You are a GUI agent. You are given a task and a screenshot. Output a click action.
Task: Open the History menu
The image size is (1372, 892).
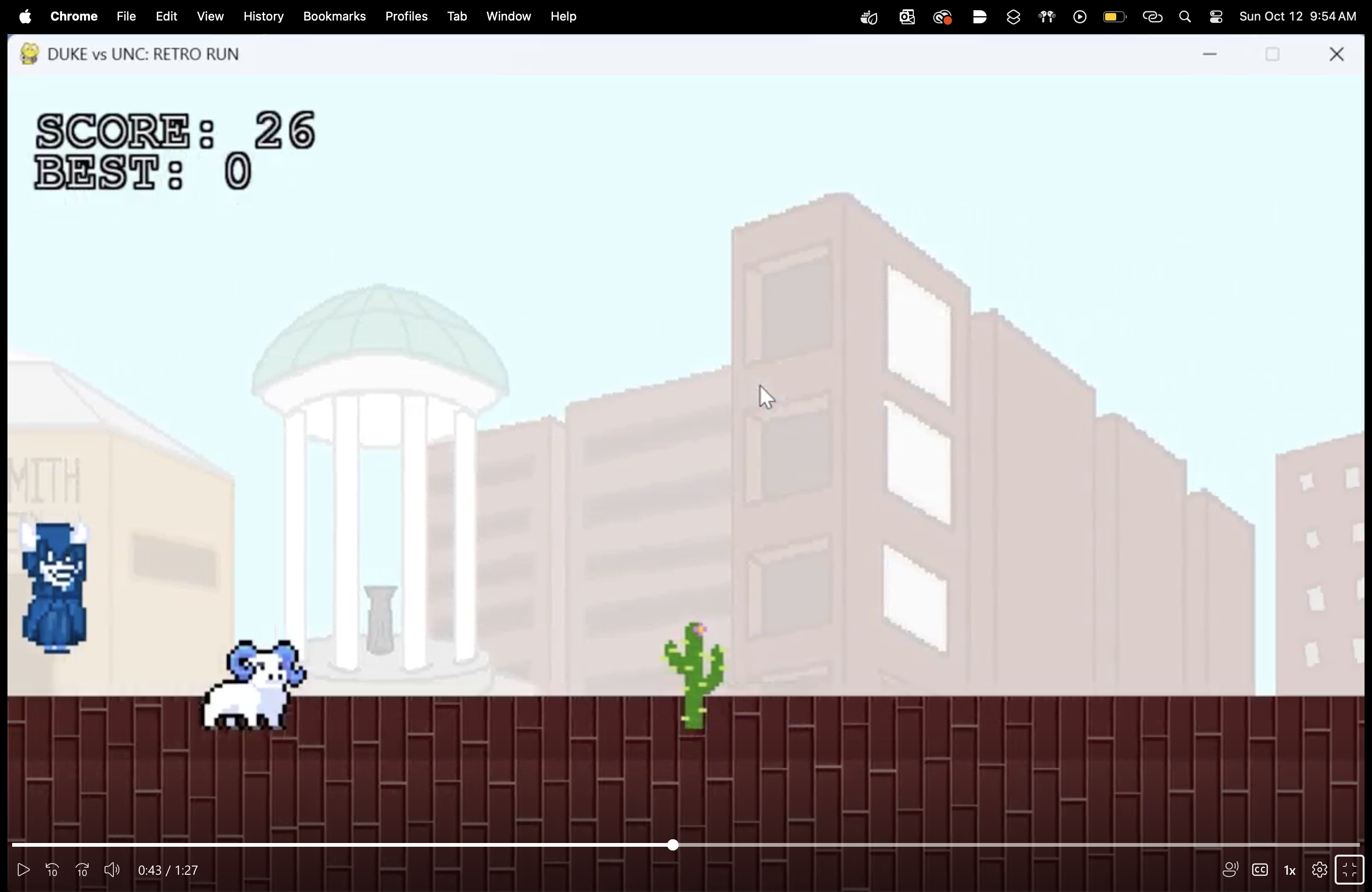tap(263, 17)
